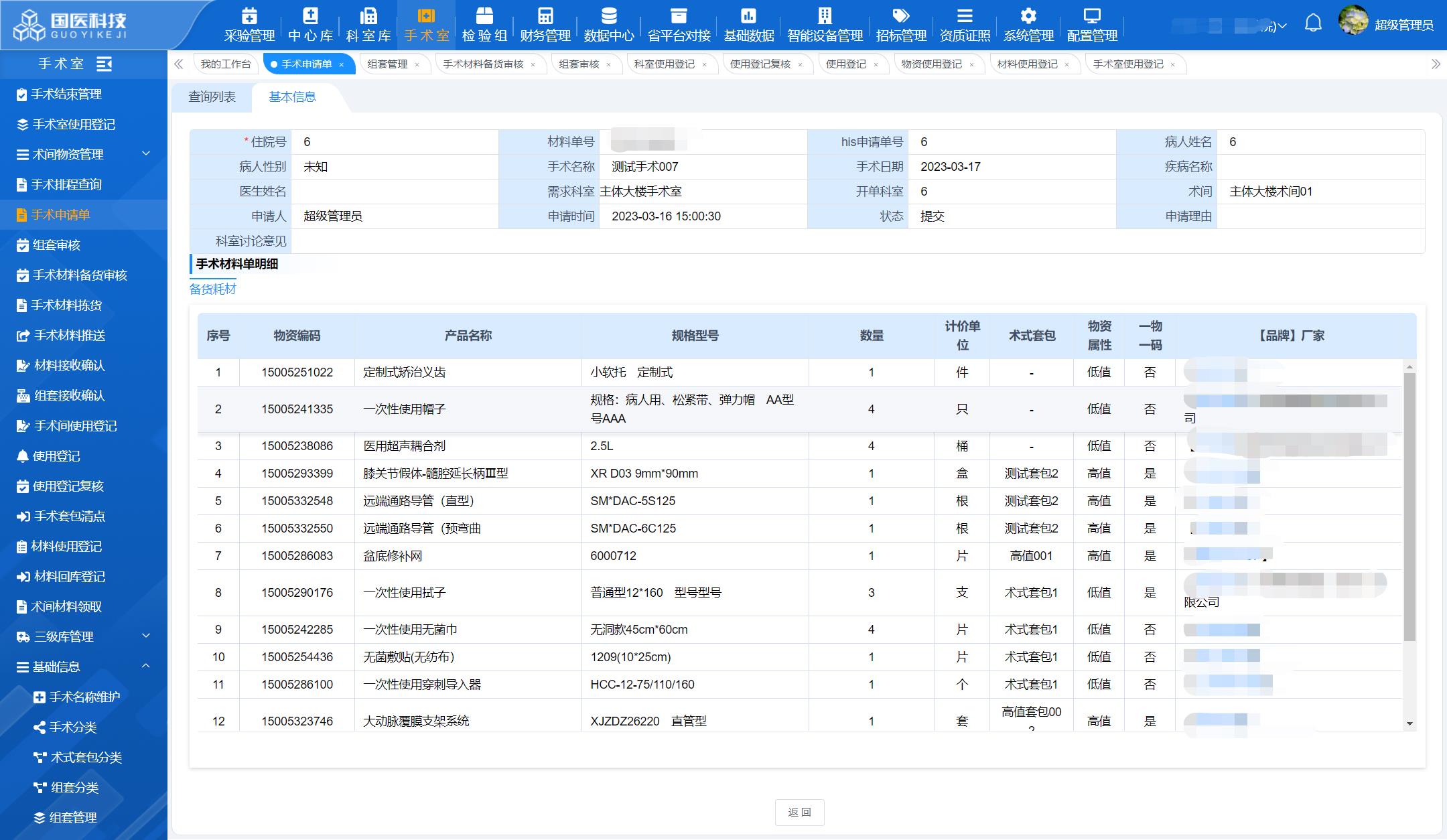Close the 手术室使用登记 tab
The width and height of the screenshot is (1447, 840).
(x=1172, y=65)
